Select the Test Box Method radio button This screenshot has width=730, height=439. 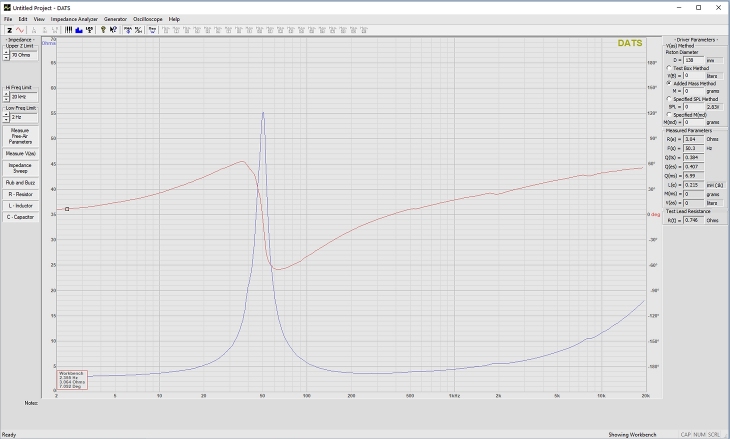tap(668, 67)
